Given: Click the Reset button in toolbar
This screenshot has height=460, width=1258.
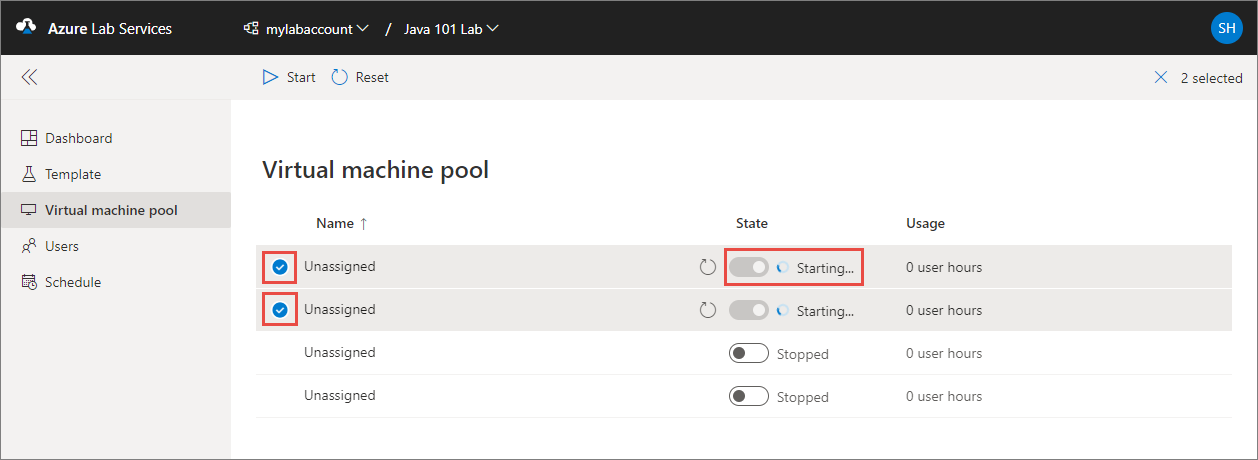Looking at the screenshot, I should point(360,77).
